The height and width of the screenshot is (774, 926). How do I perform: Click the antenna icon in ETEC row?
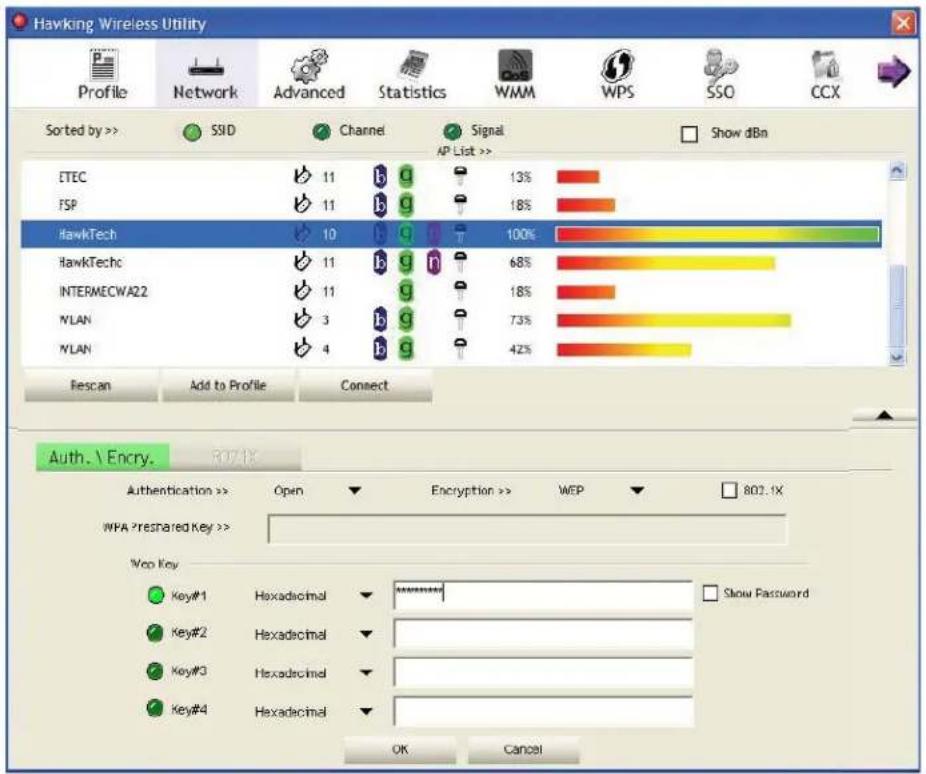click(302, 176)
